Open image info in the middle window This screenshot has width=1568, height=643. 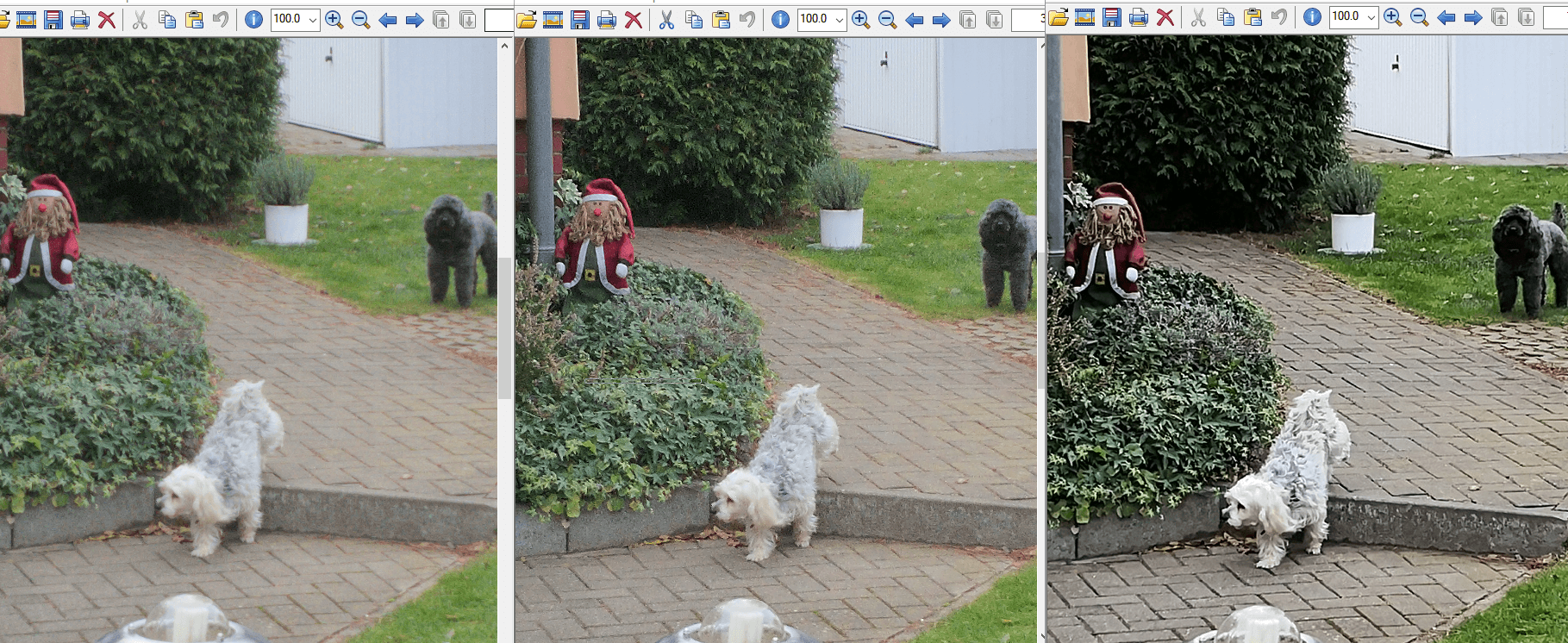780,19
